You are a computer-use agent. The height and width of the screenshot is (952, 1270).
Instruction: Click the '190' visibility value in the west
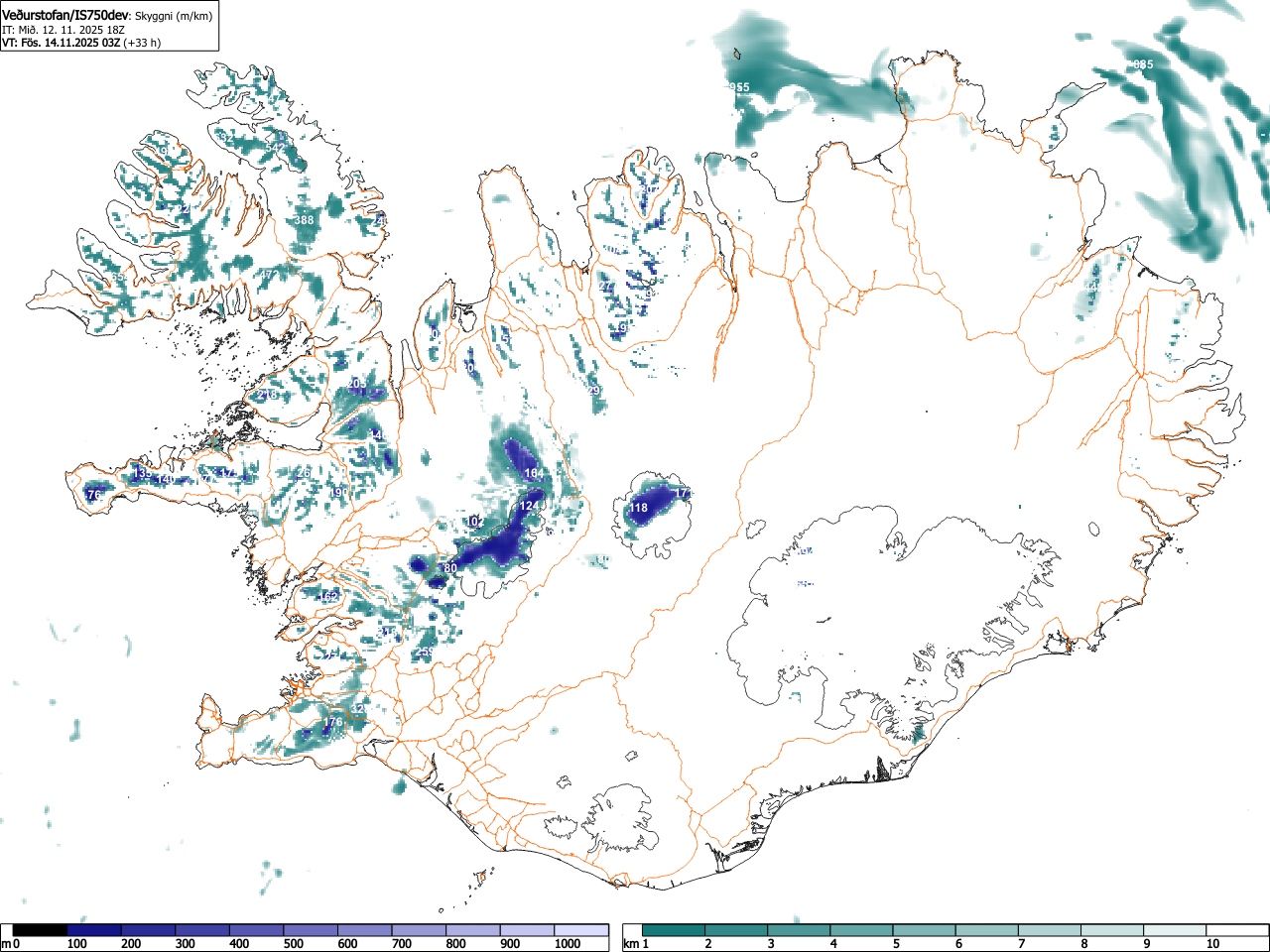click(339, 492)
